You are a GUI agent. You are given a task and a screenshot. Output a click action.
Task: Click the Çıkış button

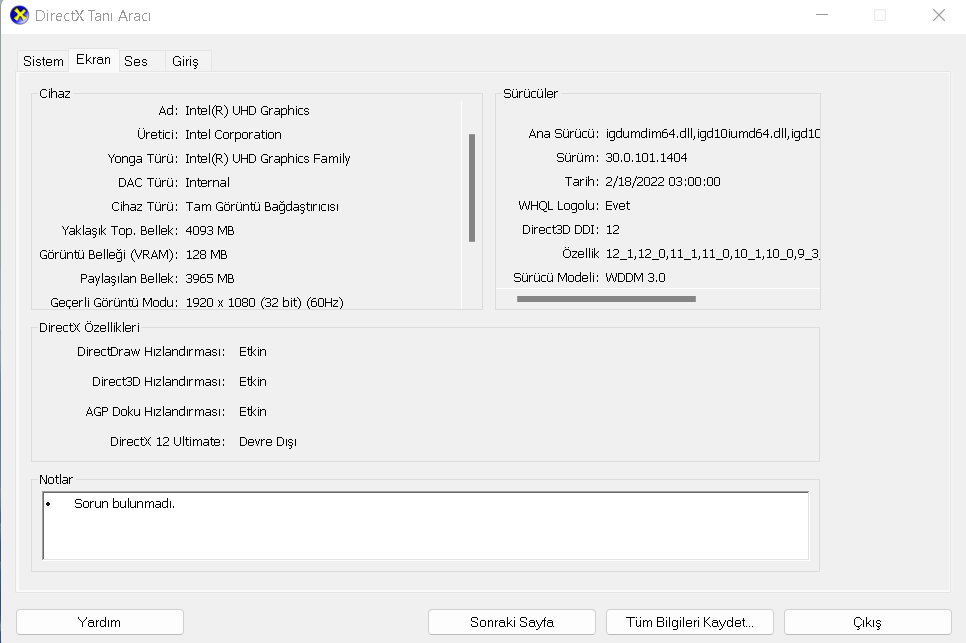867,622
